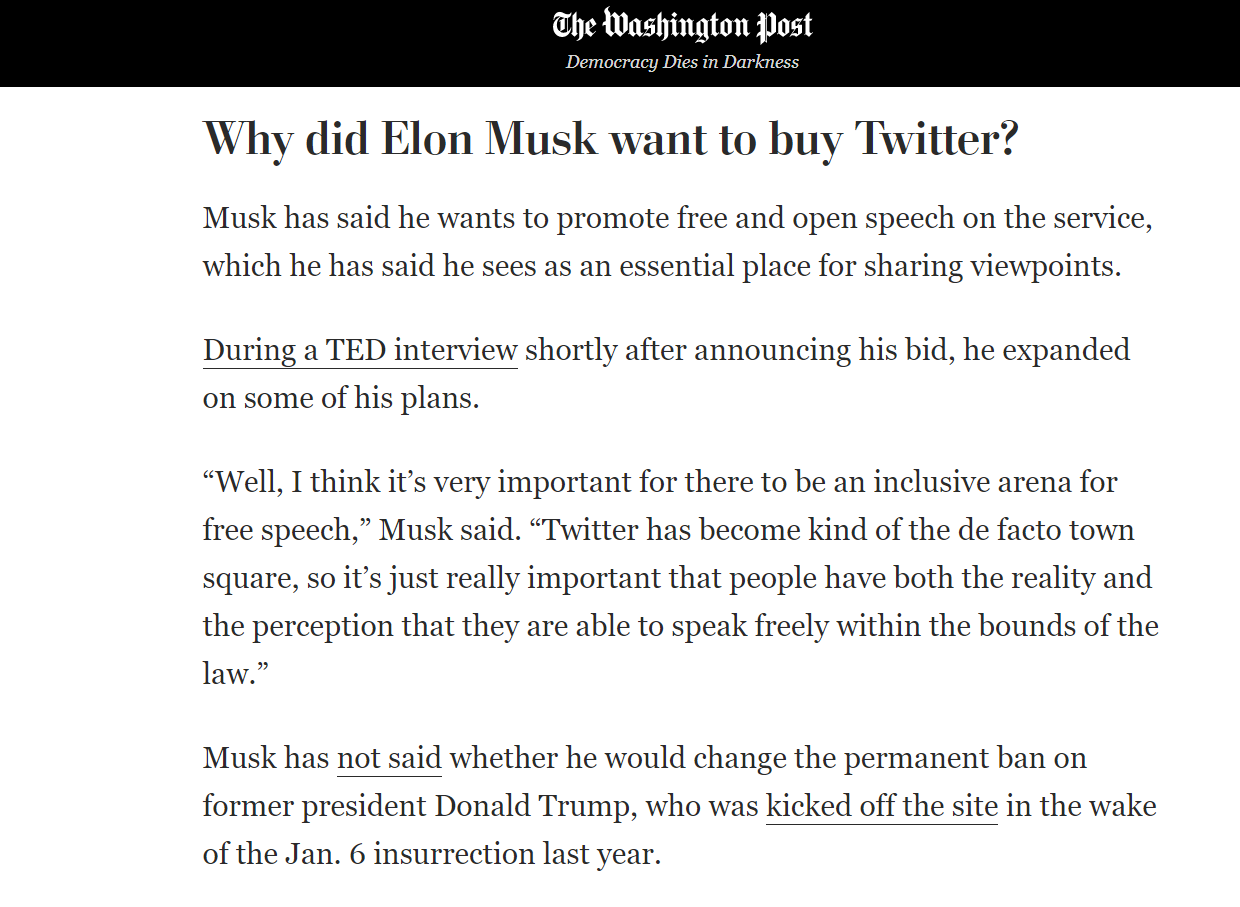
Task: Open the 'During a TED interview' link
Action: [x=360, y=350]
